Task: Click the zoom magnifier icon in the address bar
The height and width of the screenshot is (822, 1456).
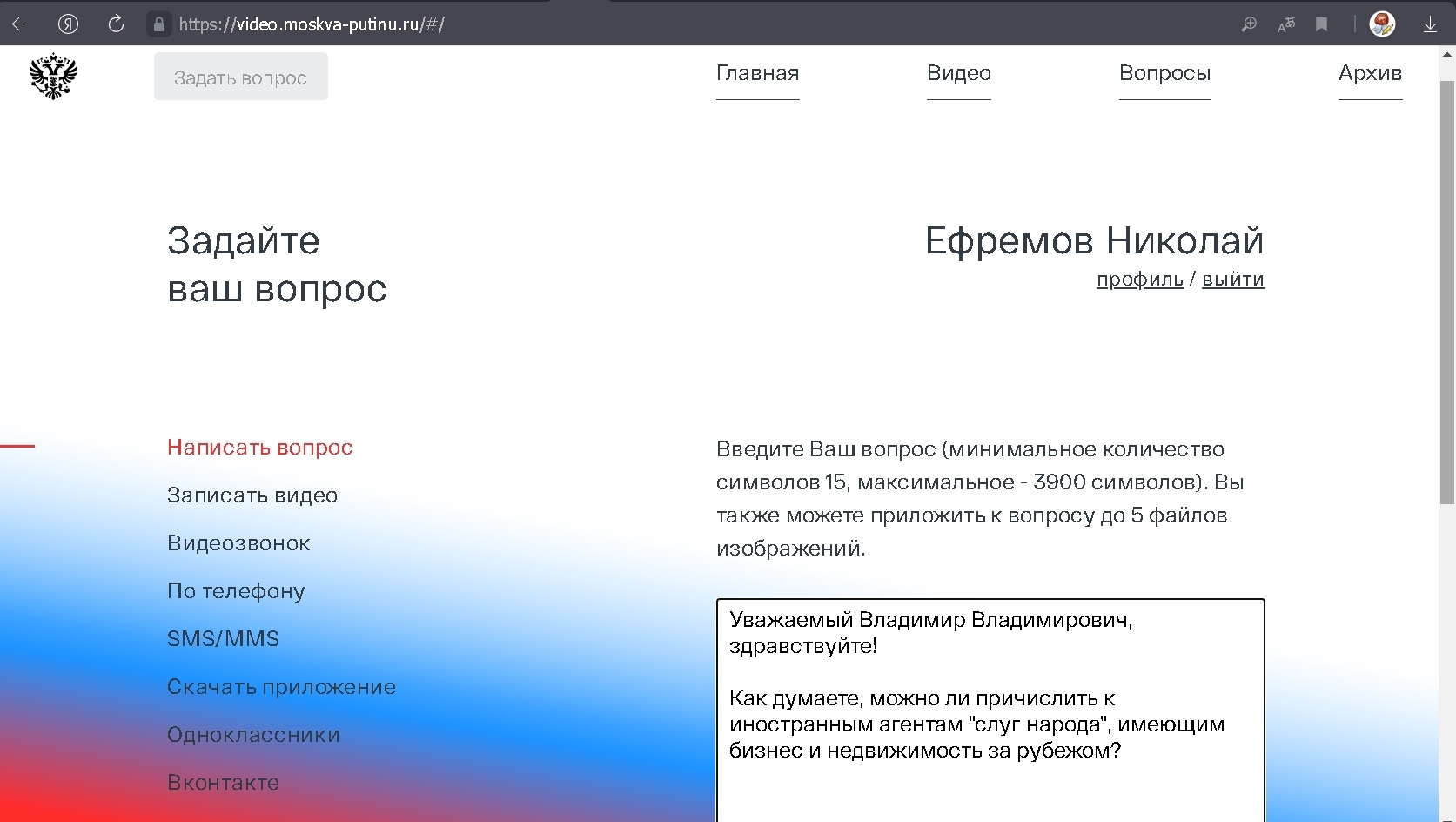Action: point(1249,24)
